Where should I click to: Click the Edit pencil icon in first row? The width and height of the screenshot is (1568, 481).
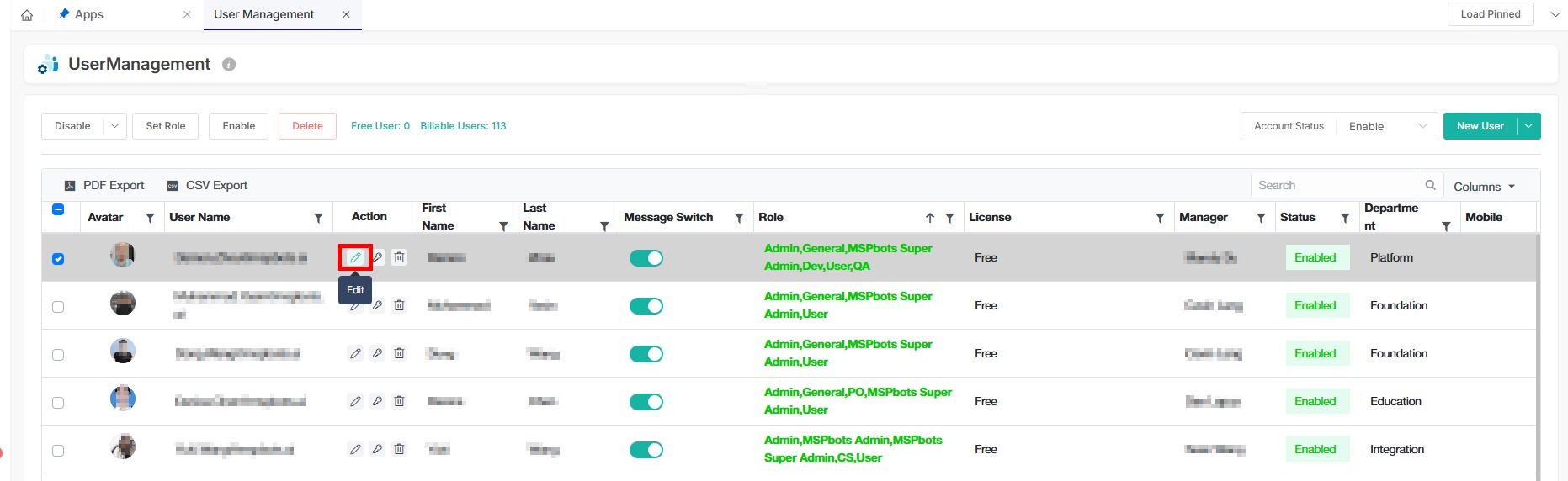point(355,257)
